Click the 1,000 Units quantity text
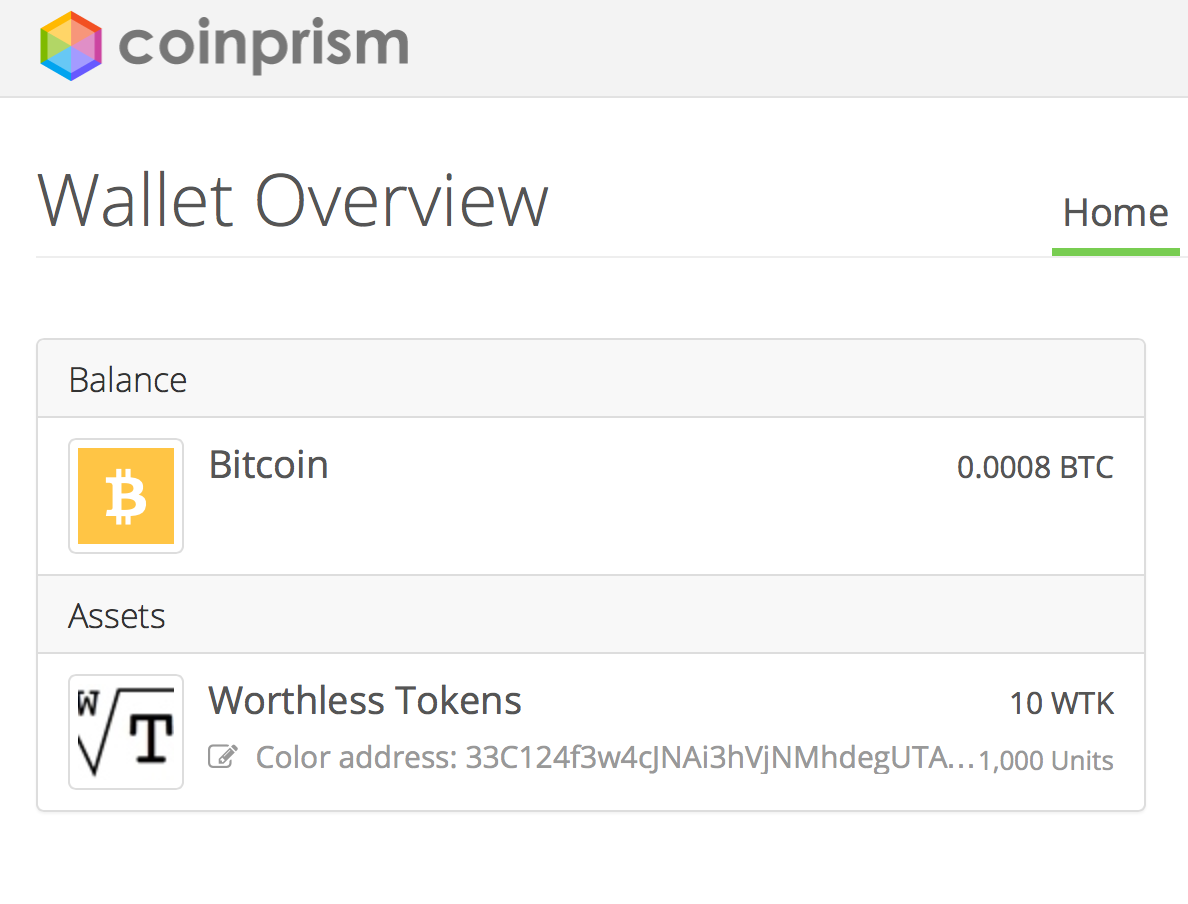1188x904 pixels. pyautogui.click(x=1046, y=760)
